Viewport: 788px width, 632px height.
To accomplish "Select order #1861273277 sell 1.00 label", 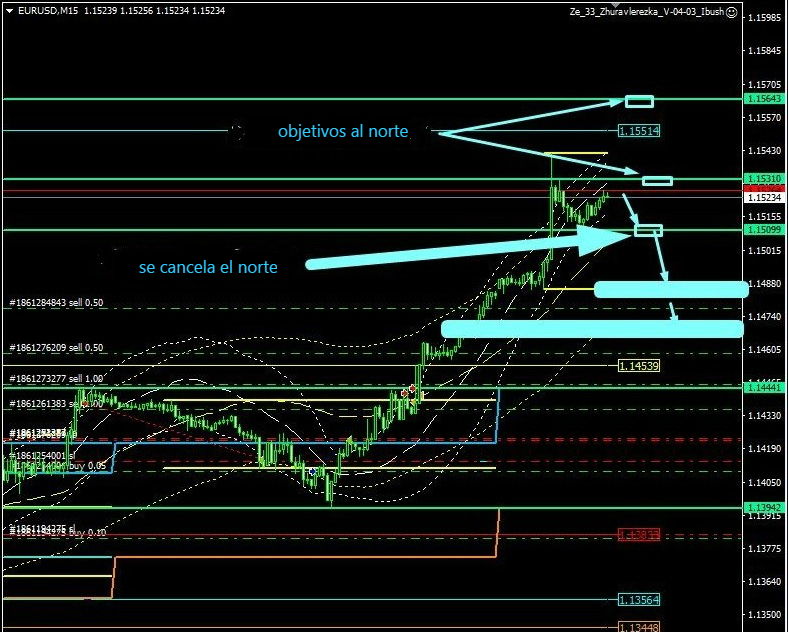I will tap(56, 379).
